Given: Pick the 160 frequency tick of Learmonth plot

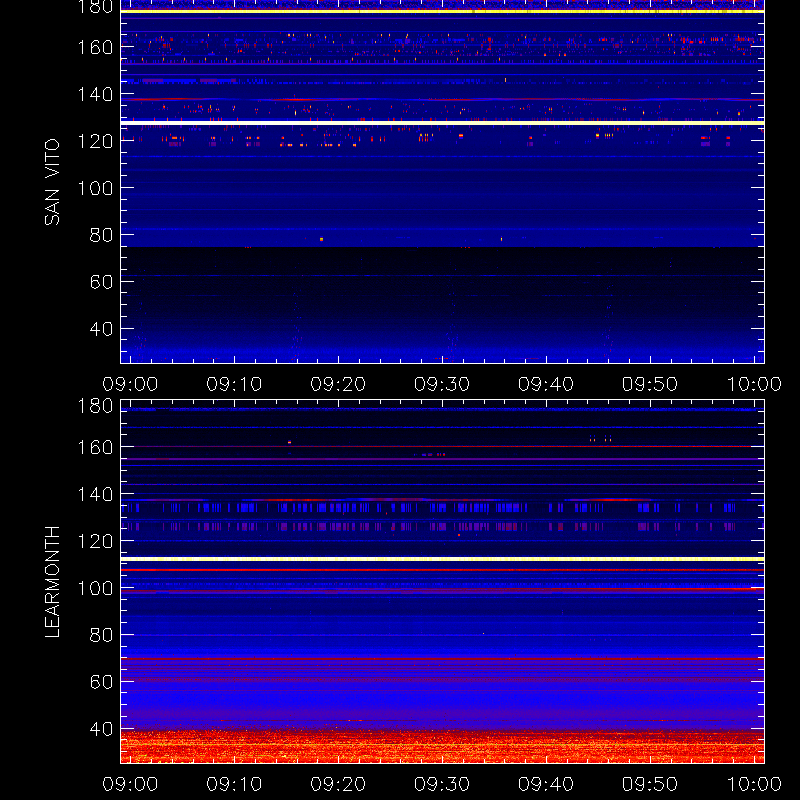Looking at the screenshot, I should 95,447.
